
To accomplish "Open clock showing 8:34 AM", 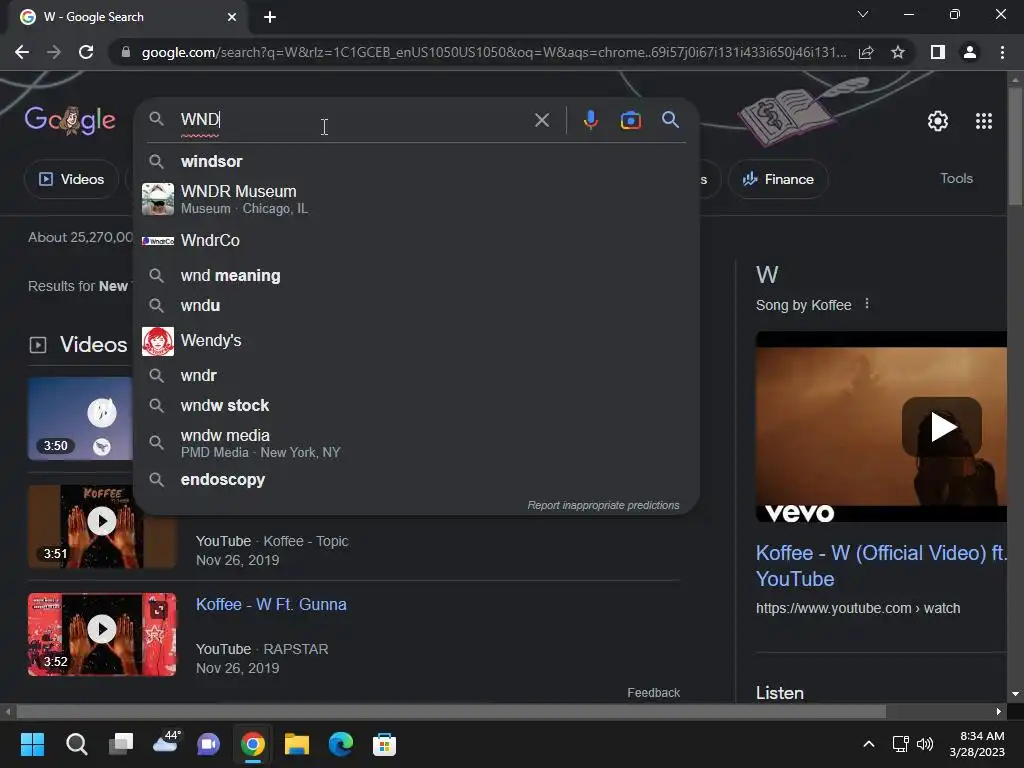I will [x=977, y=744].
